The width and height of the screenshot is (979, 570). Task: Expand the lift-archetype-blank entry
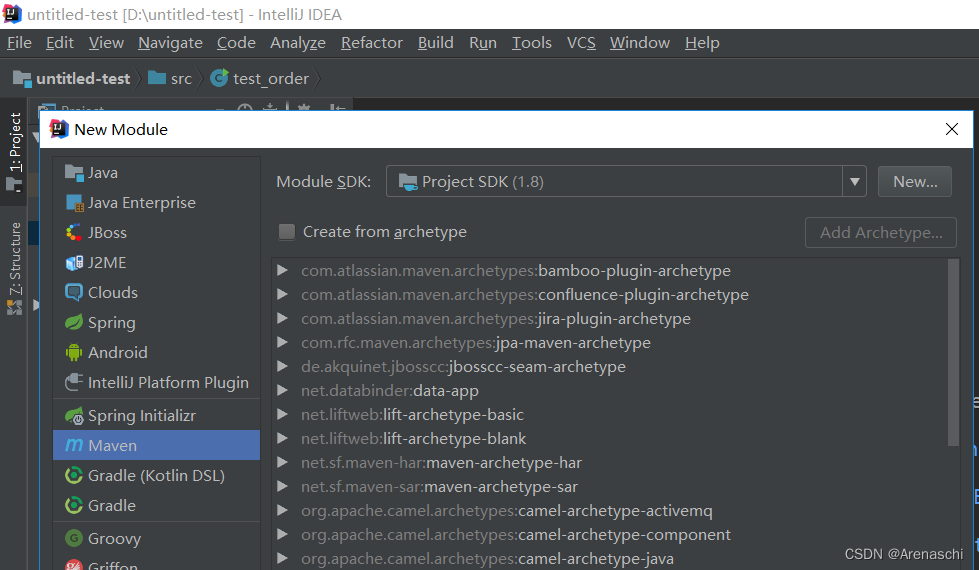pos(282,438)
